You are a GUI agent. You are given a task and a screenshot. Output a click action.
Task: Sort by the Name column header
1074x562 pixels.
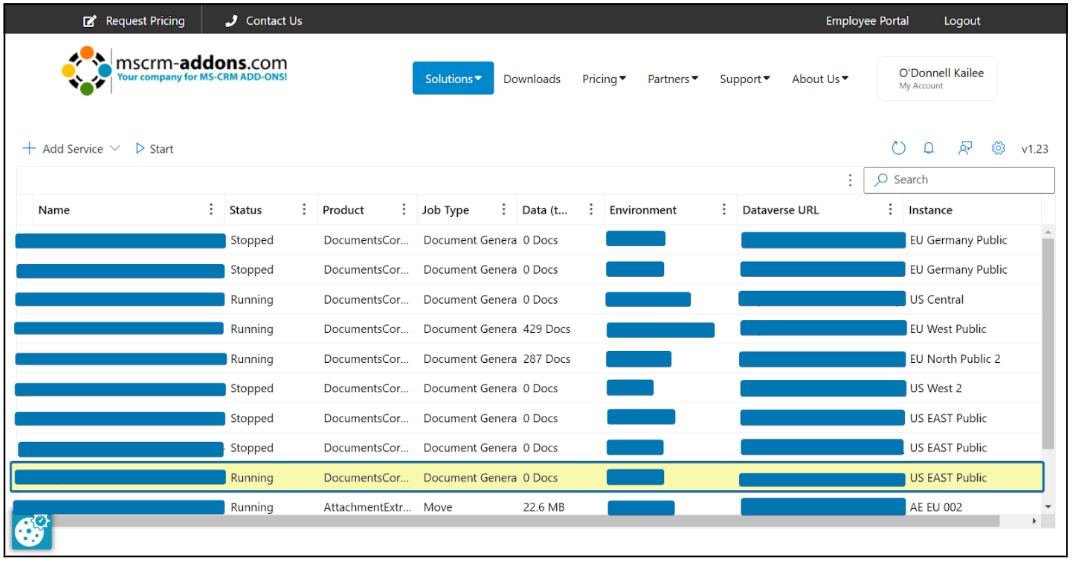click(x=54, y=210)
